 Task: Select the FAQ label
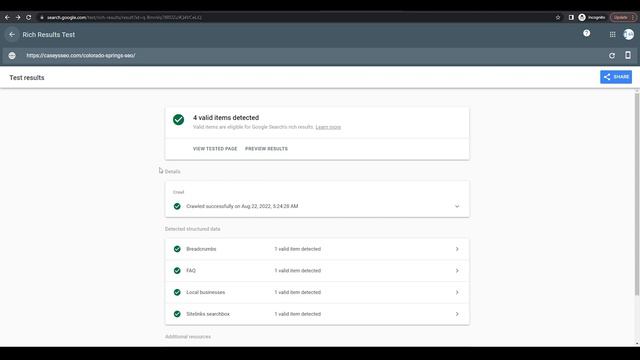191,271
